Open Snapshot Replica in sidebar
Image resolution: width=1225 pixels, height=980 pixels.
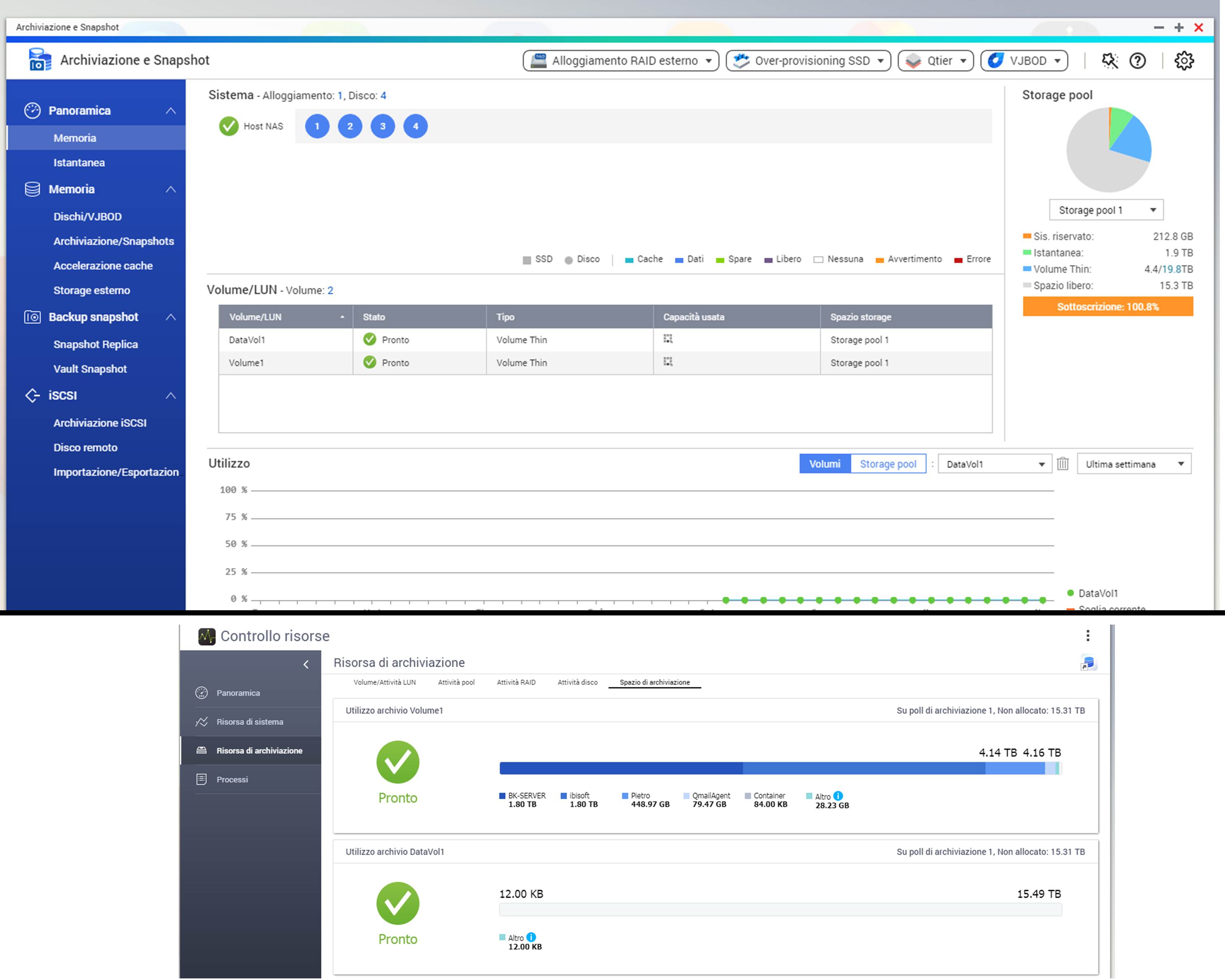coord(95,344)
